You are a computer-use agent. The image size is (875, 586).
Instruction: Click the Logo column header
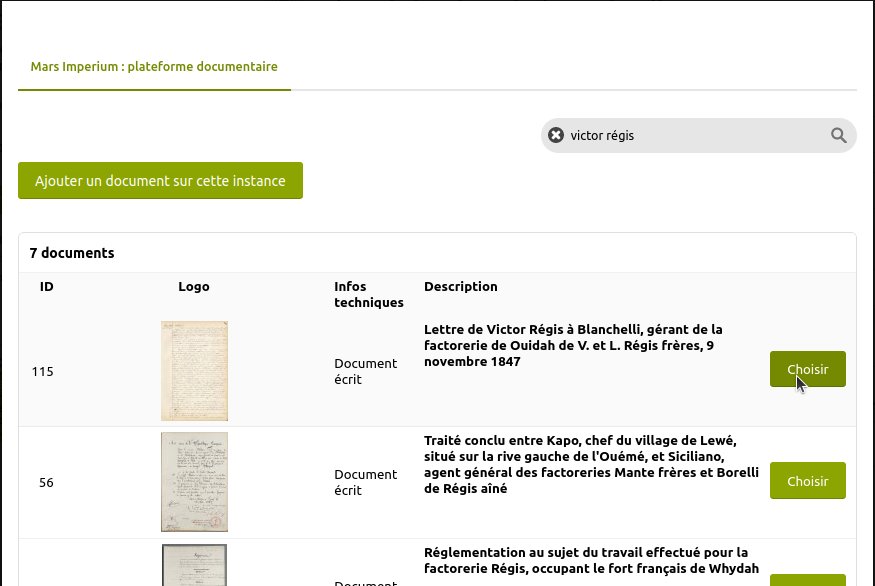[x=194, y=287]
